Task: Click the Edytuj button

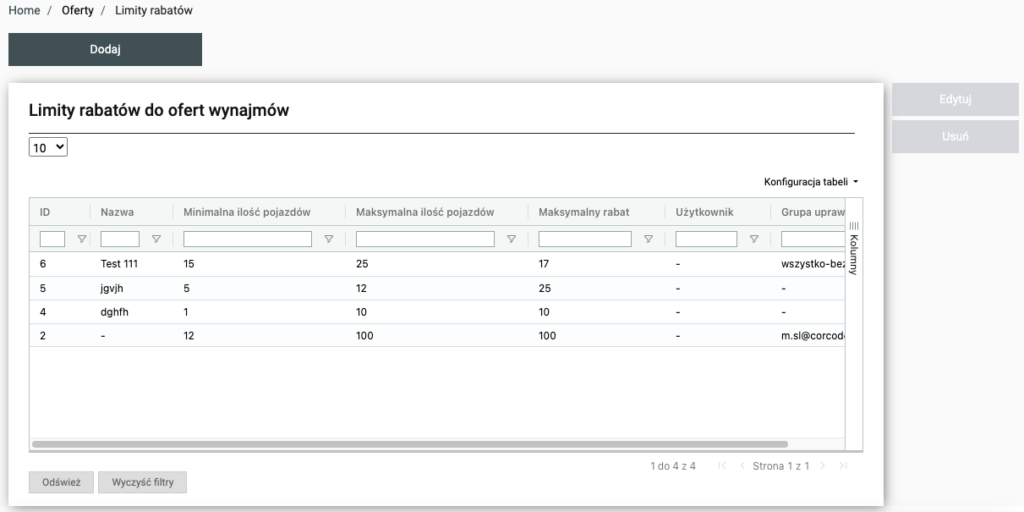Action: (x=955, y=100)
